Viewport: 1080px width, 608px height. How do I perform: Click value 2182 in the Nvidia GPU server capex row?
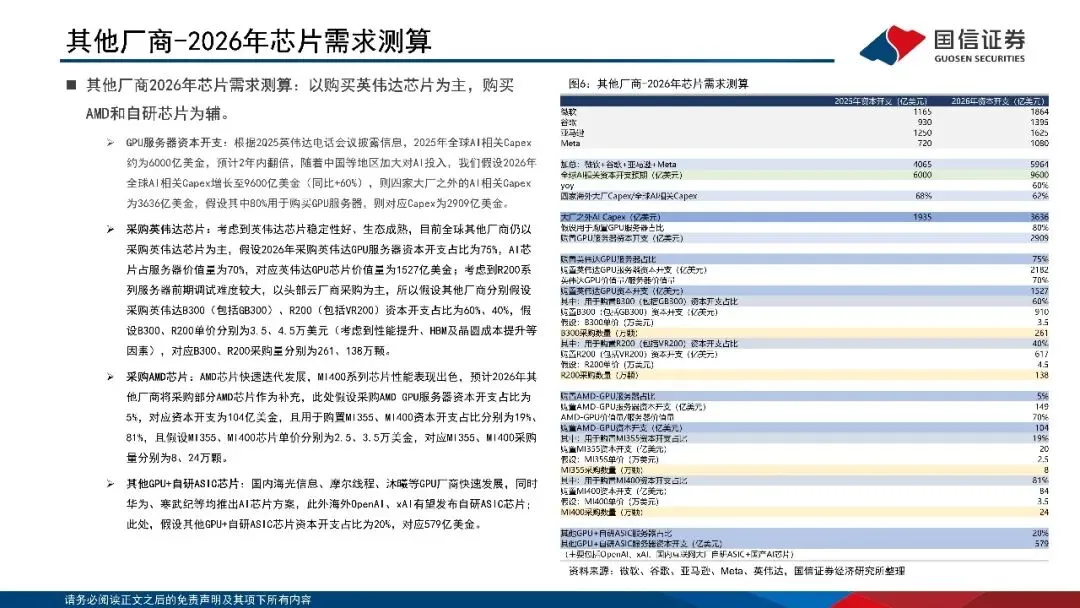tap(1039, 270)
